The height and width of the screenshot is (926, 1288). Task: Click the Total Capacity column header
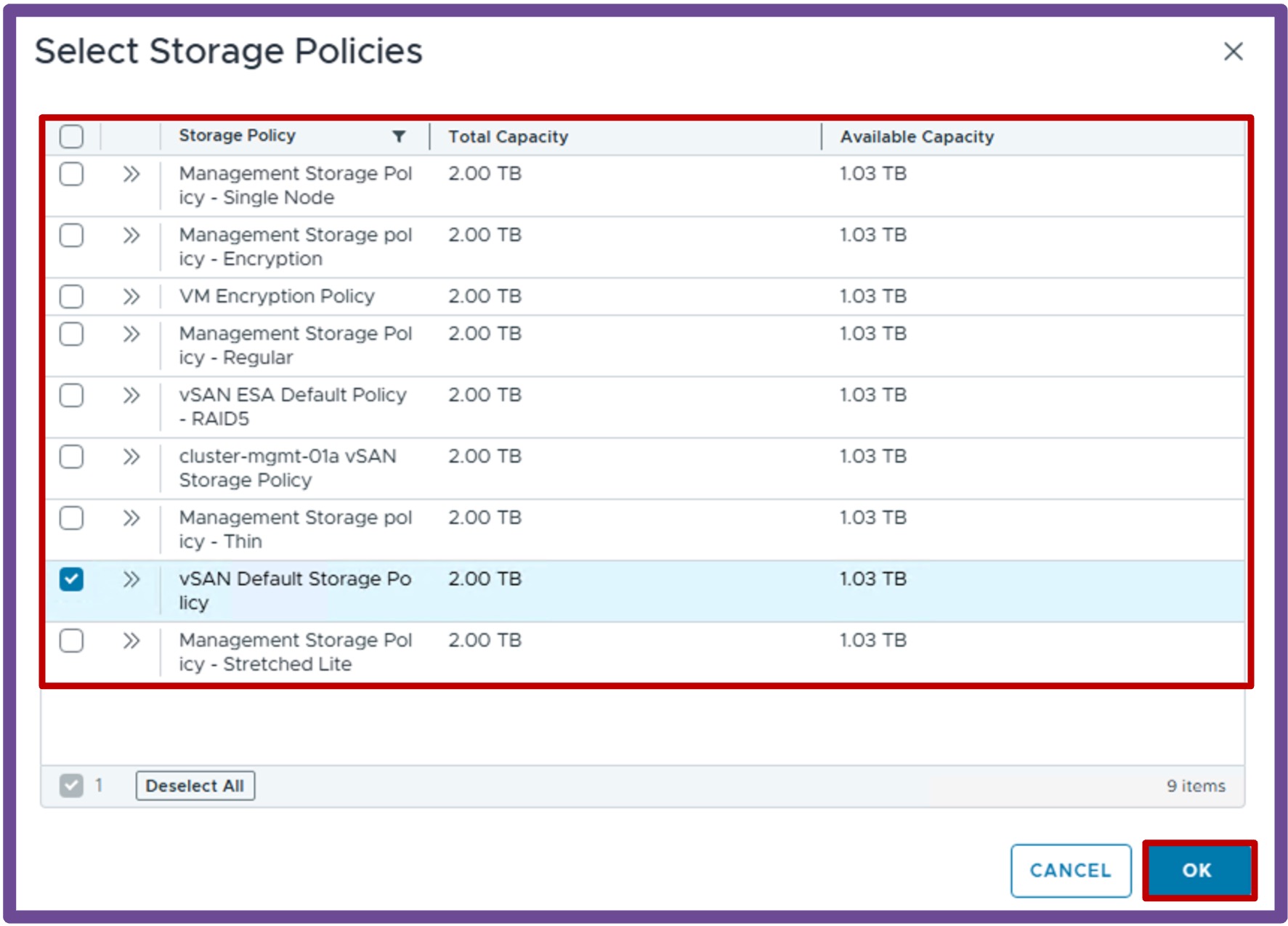508,137
